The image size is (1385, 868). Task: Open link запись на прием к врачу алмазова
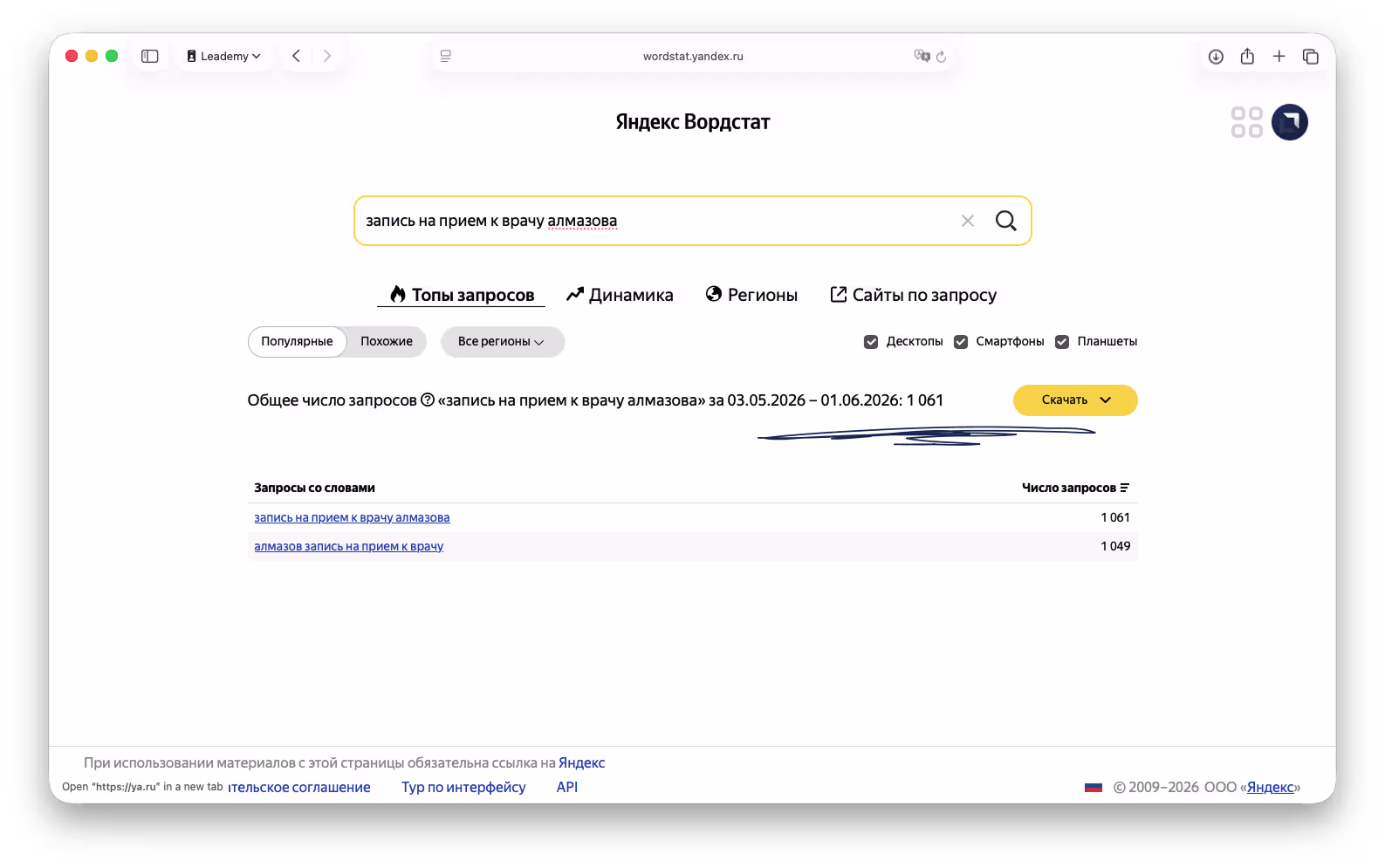tap(352, 517)
